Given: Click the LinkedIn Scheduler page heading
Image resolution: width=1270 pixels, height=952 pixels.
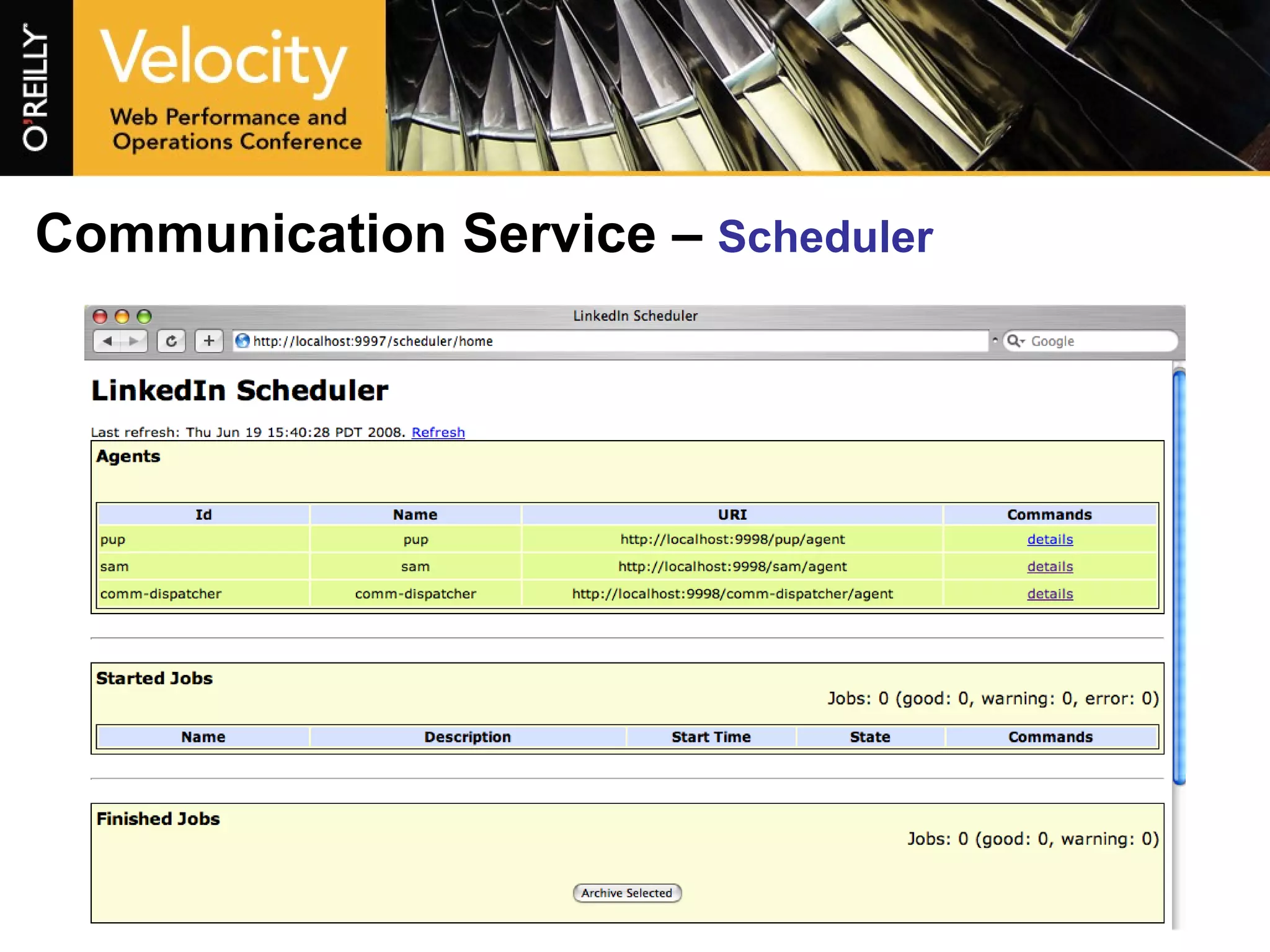Looking at the screenshot, I should (240, 390).
